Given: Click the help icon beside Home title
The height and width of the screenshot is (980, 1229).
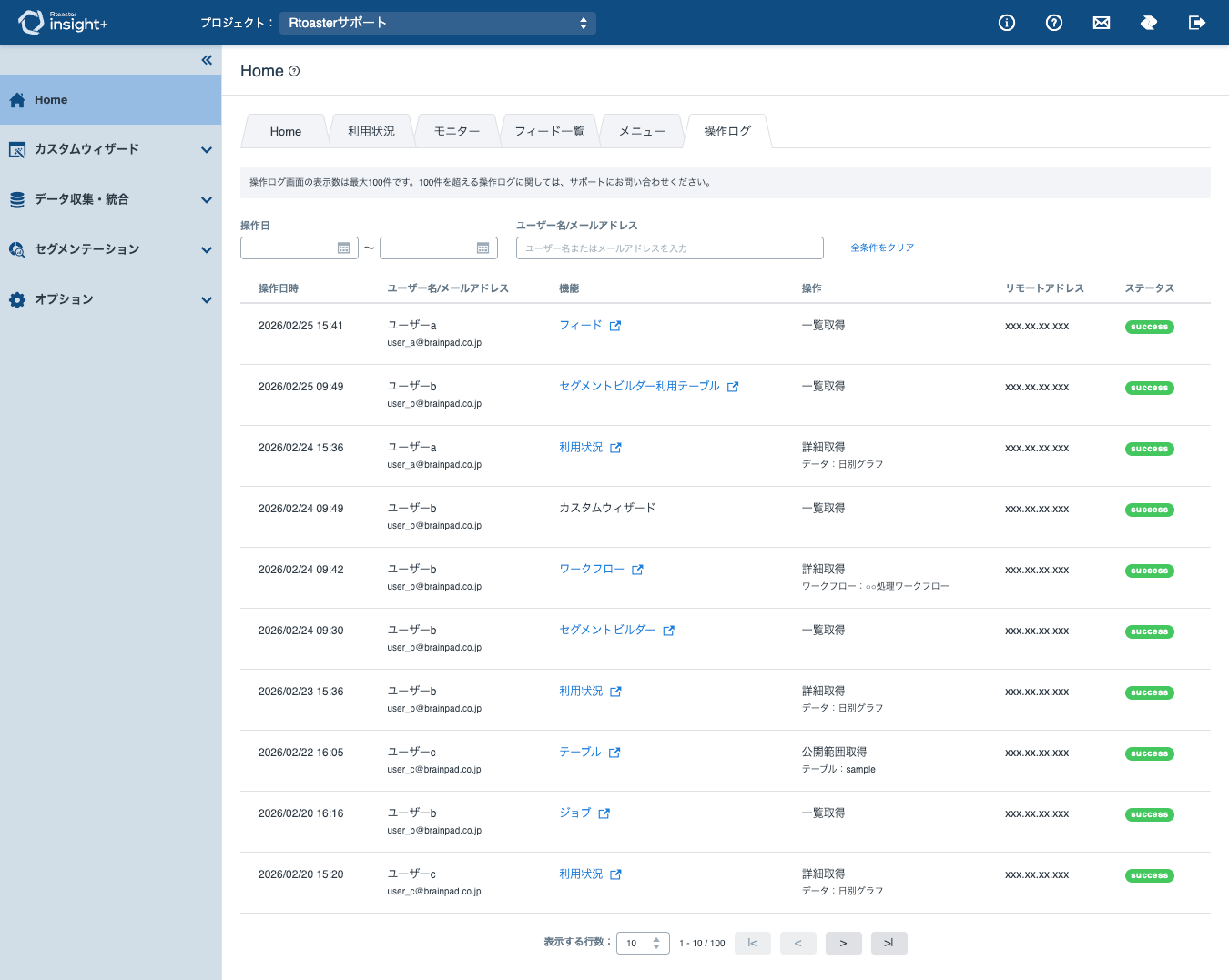Looking at the screenshot, I should click(x=294, y=71).
